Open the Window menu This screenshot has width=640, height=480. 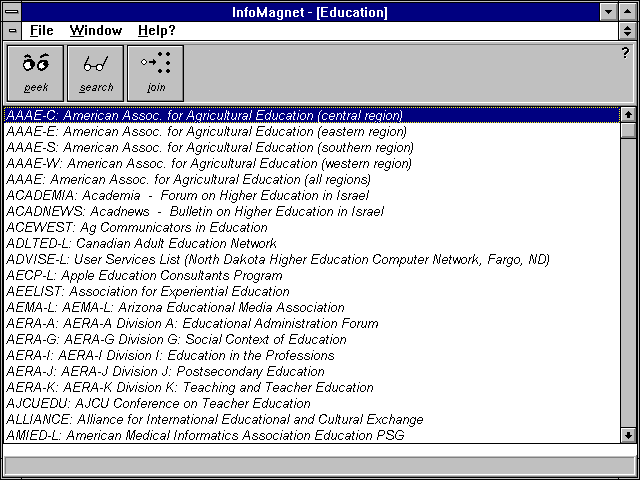tap(96, 31)
